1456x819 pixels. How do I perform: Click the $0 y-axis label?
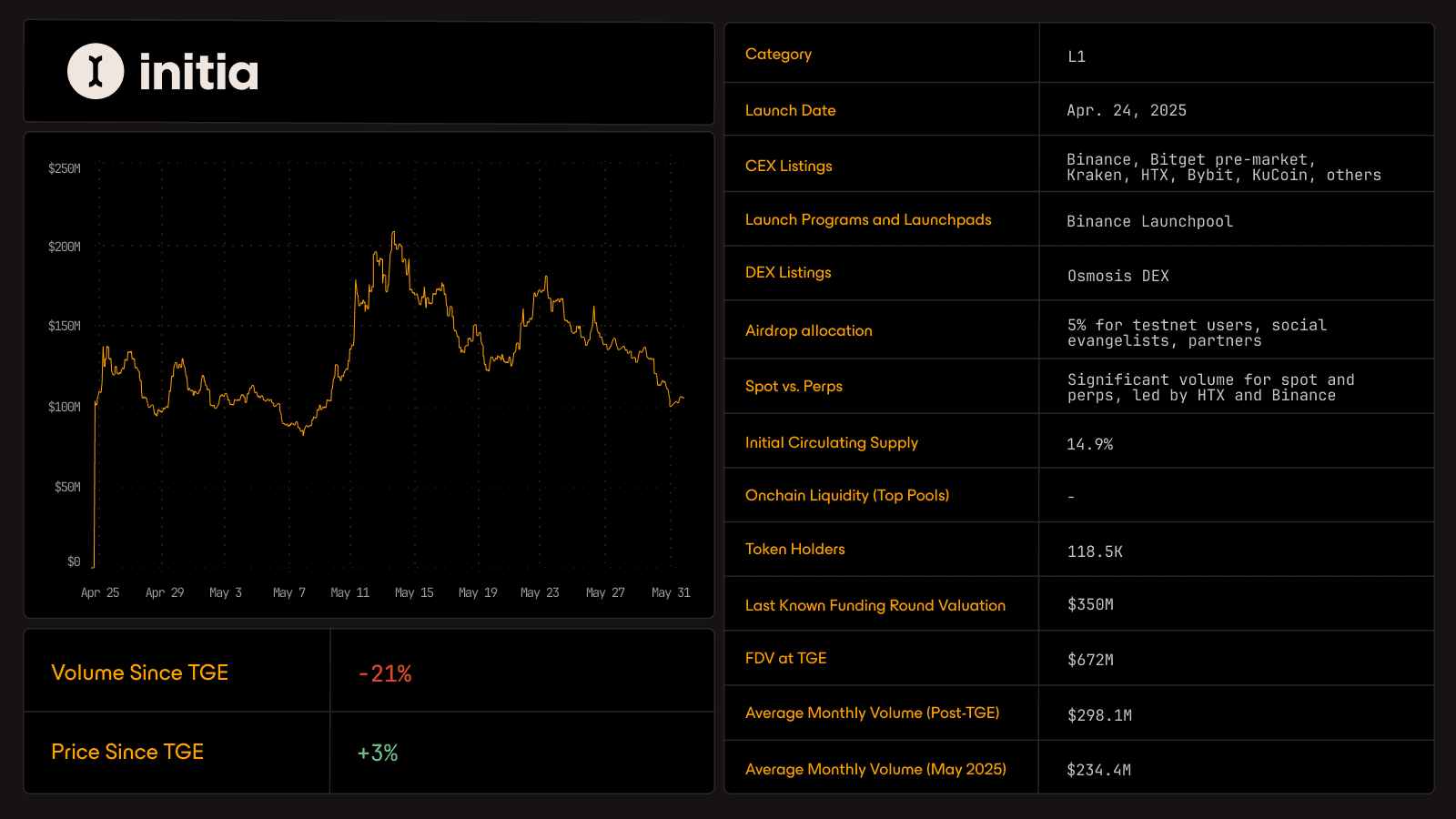[74, 561]
